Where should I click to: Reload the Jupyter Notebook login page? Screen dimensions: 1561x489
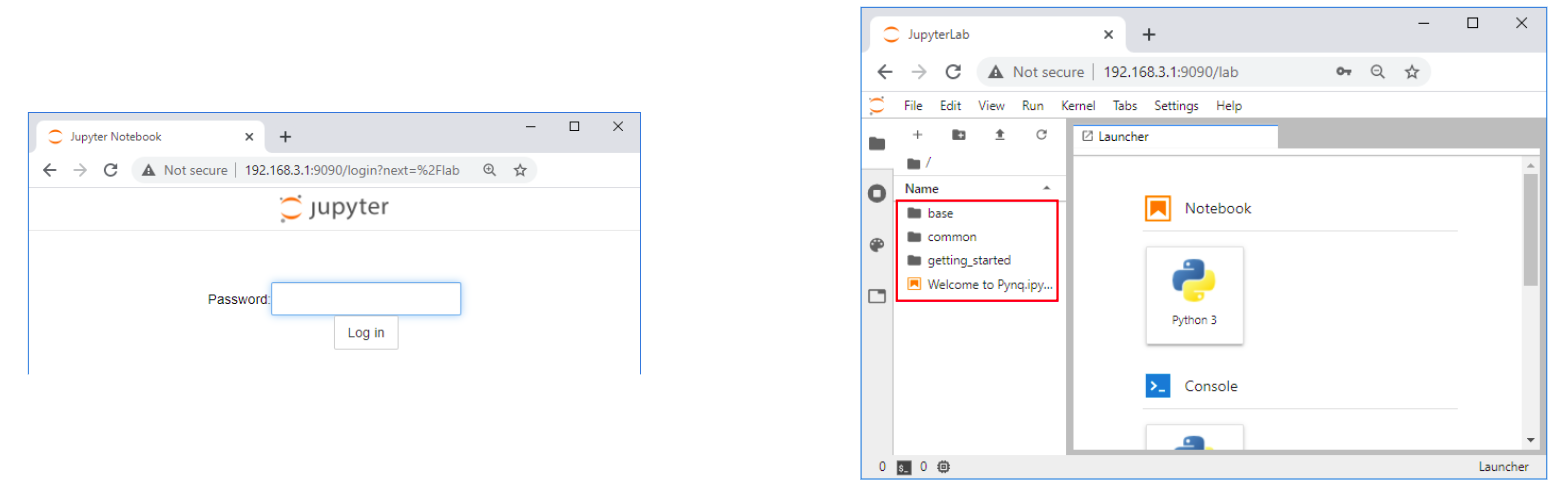click(111, 170)
